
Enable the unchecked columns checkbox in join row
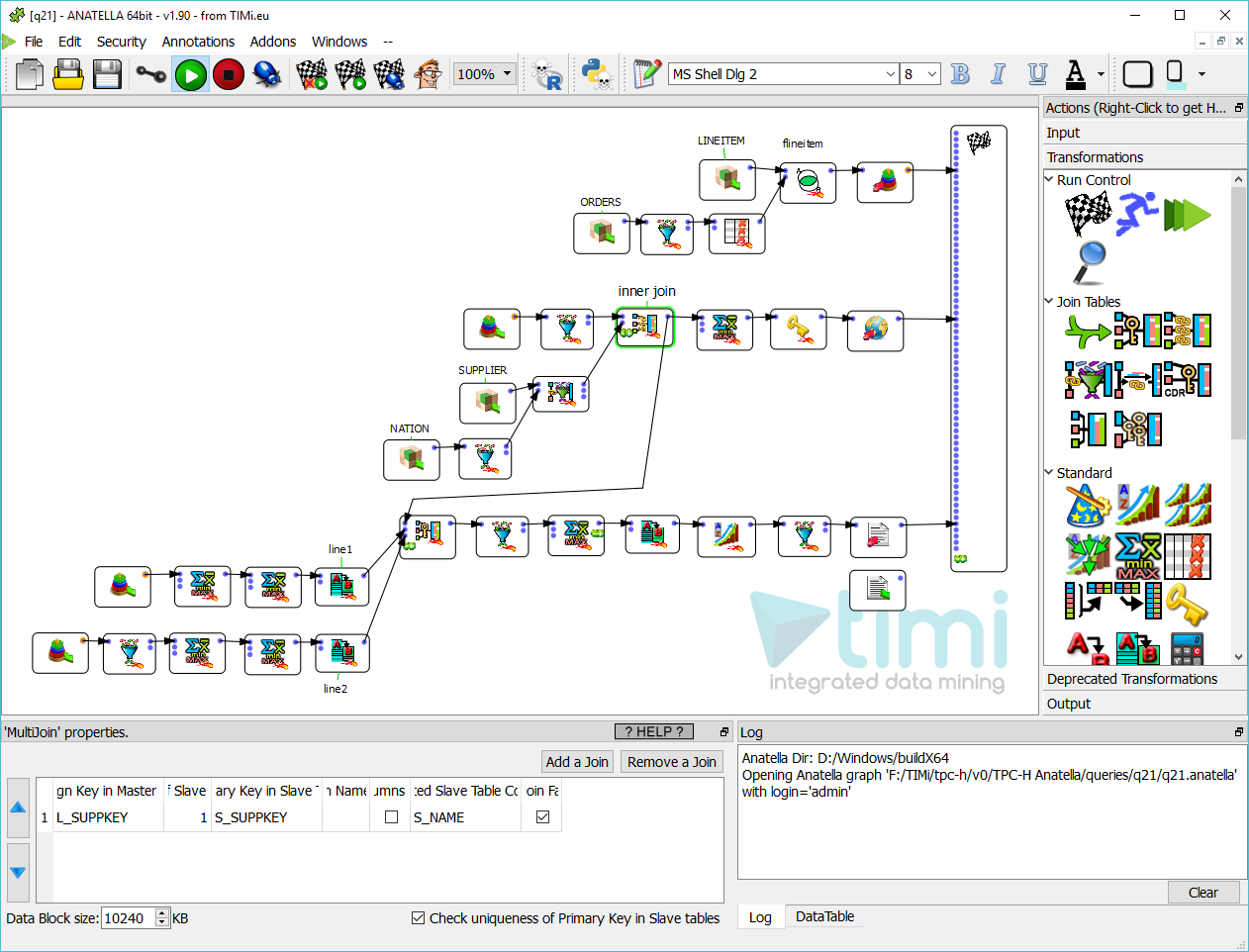(391, 816)
